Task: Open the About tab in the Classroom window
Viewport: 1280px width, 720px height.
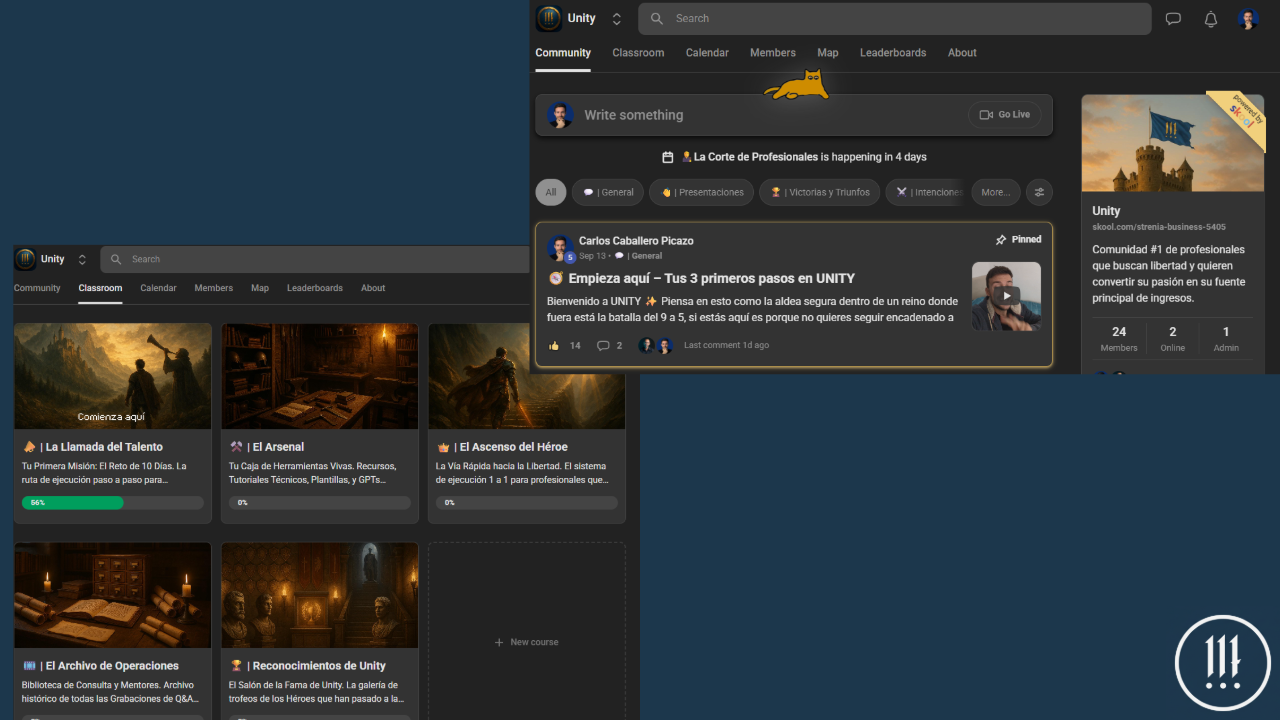Action: 373,288
